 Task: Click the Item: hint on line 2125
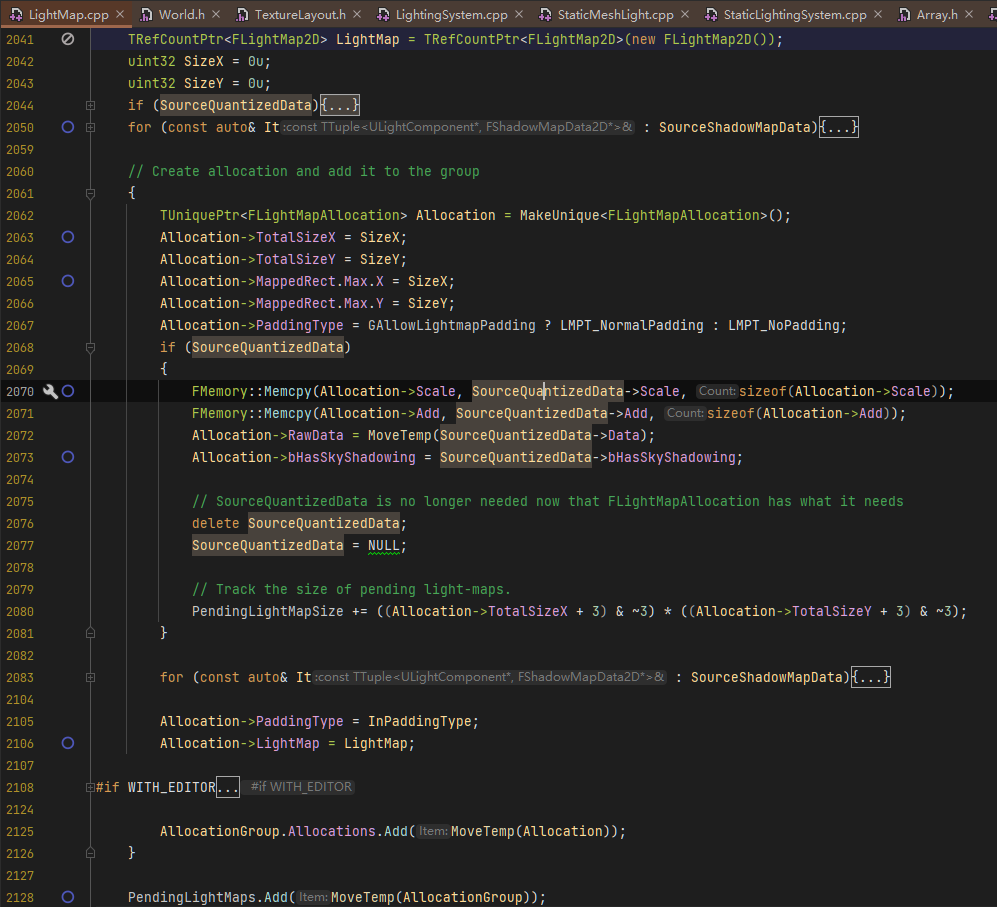tap(433, 831)
